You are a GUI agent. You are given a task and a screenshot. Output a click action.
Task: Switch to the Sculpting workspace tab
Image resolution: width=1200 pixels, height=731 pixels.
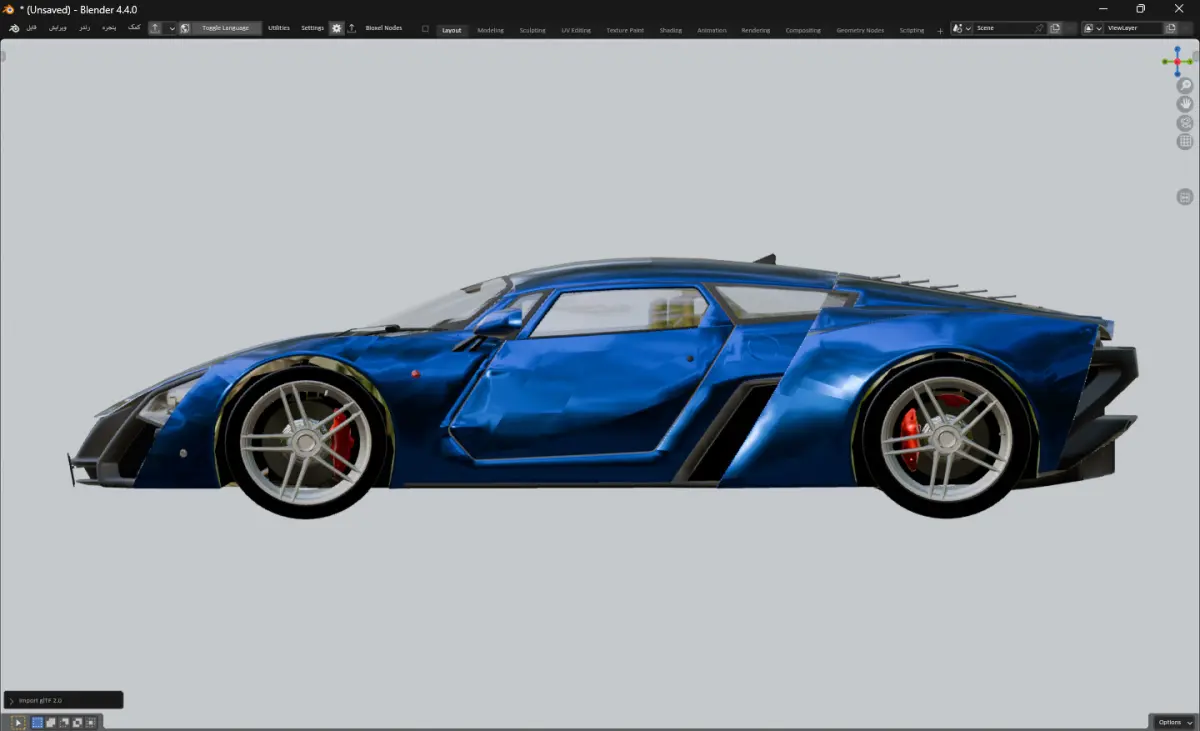click(533, 30)
